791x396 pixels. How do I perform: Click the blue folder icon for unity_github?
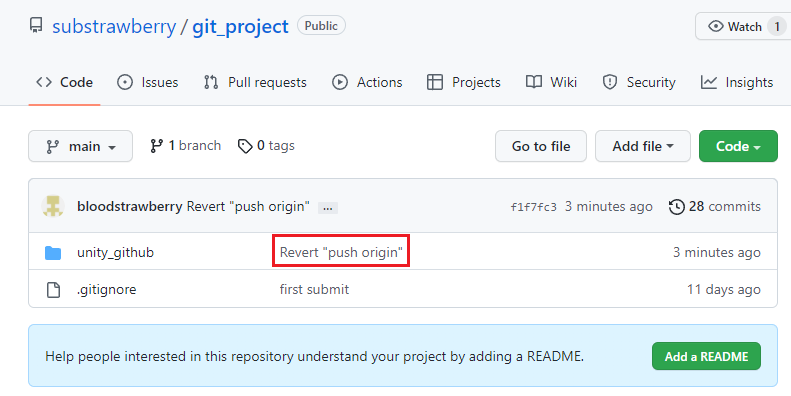(x=53, y=252)
